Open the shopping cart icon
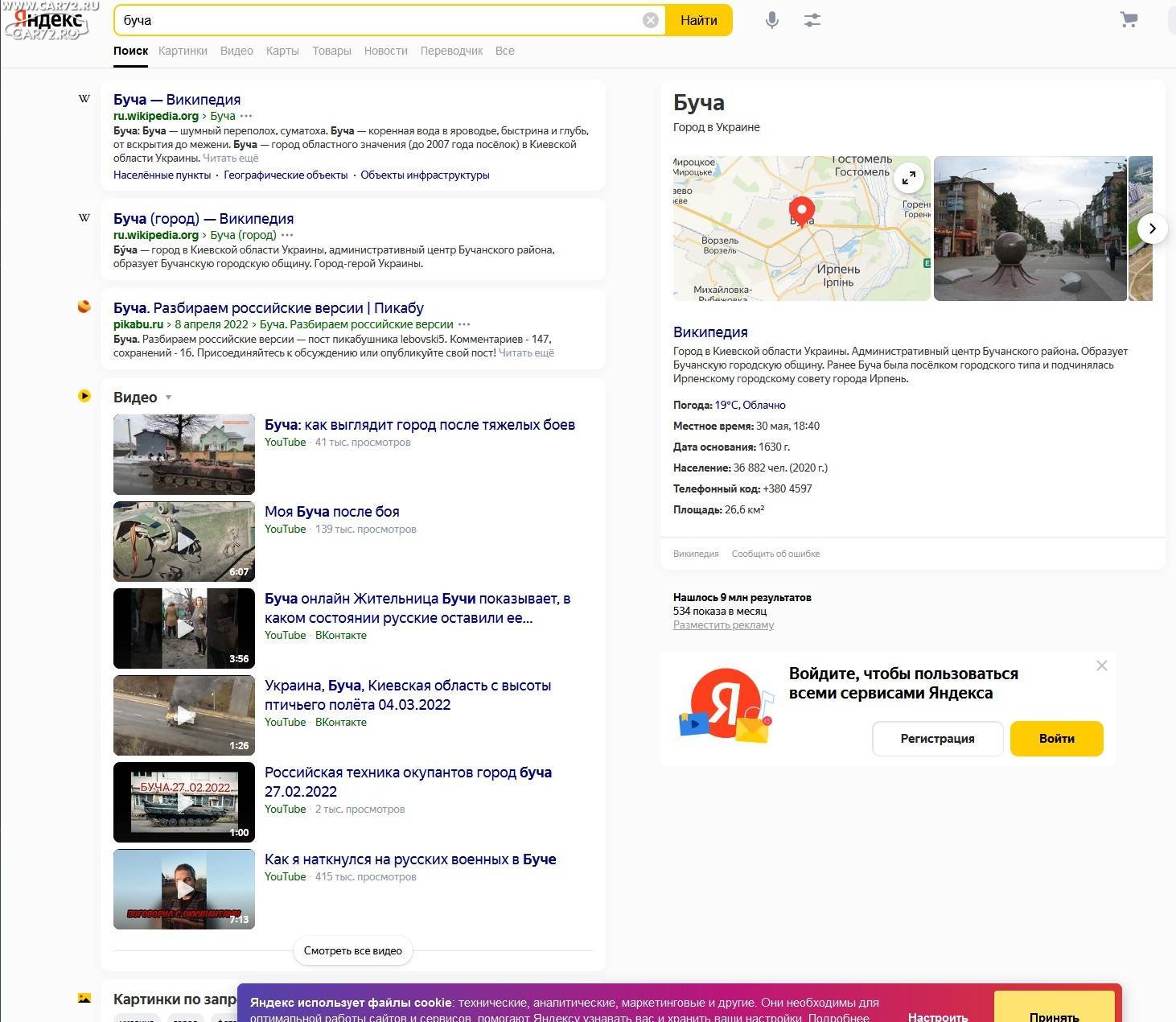The width and height of the screenshot is (1176, 1022). click(1129, 19)
